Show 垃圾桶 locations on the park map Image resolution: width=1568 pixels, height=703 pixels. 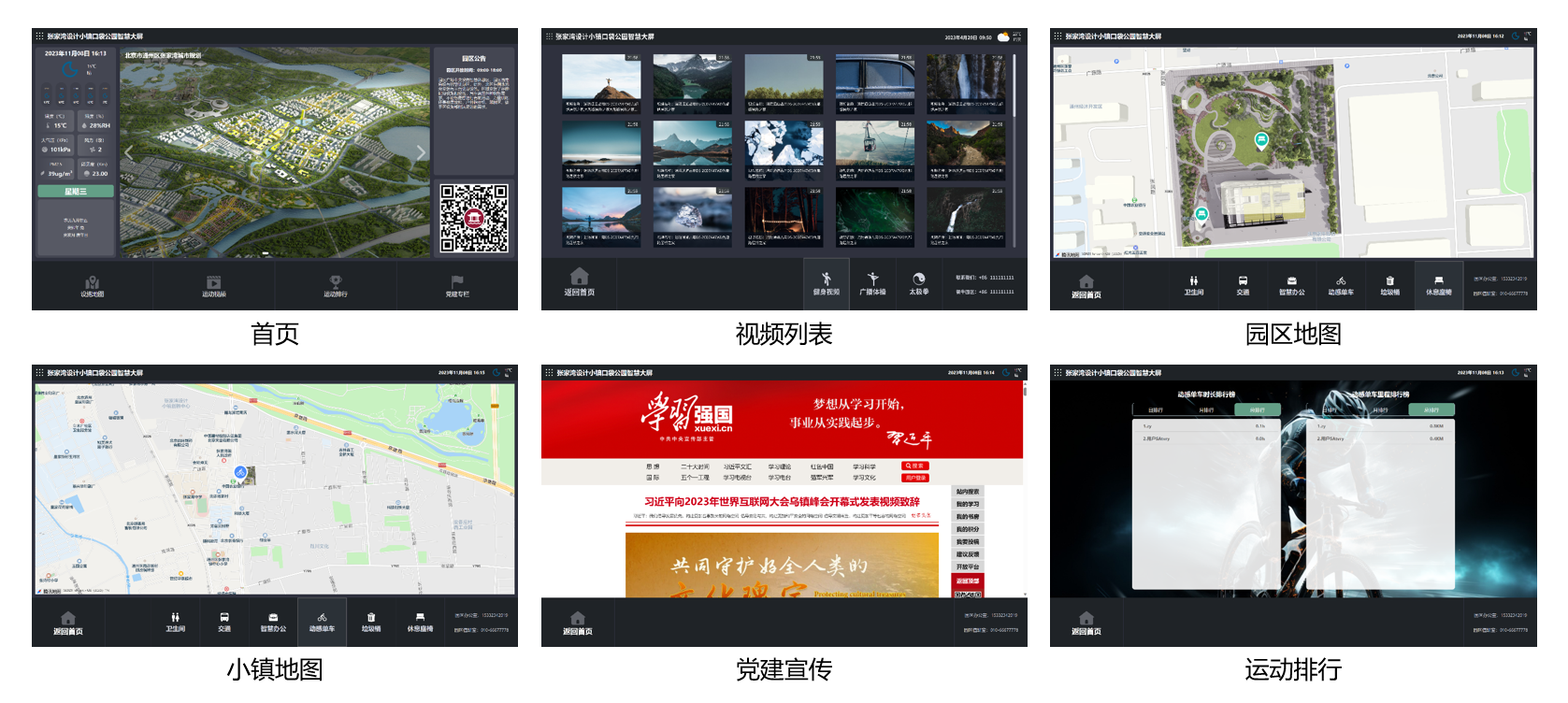click(x=1389, y=285)
